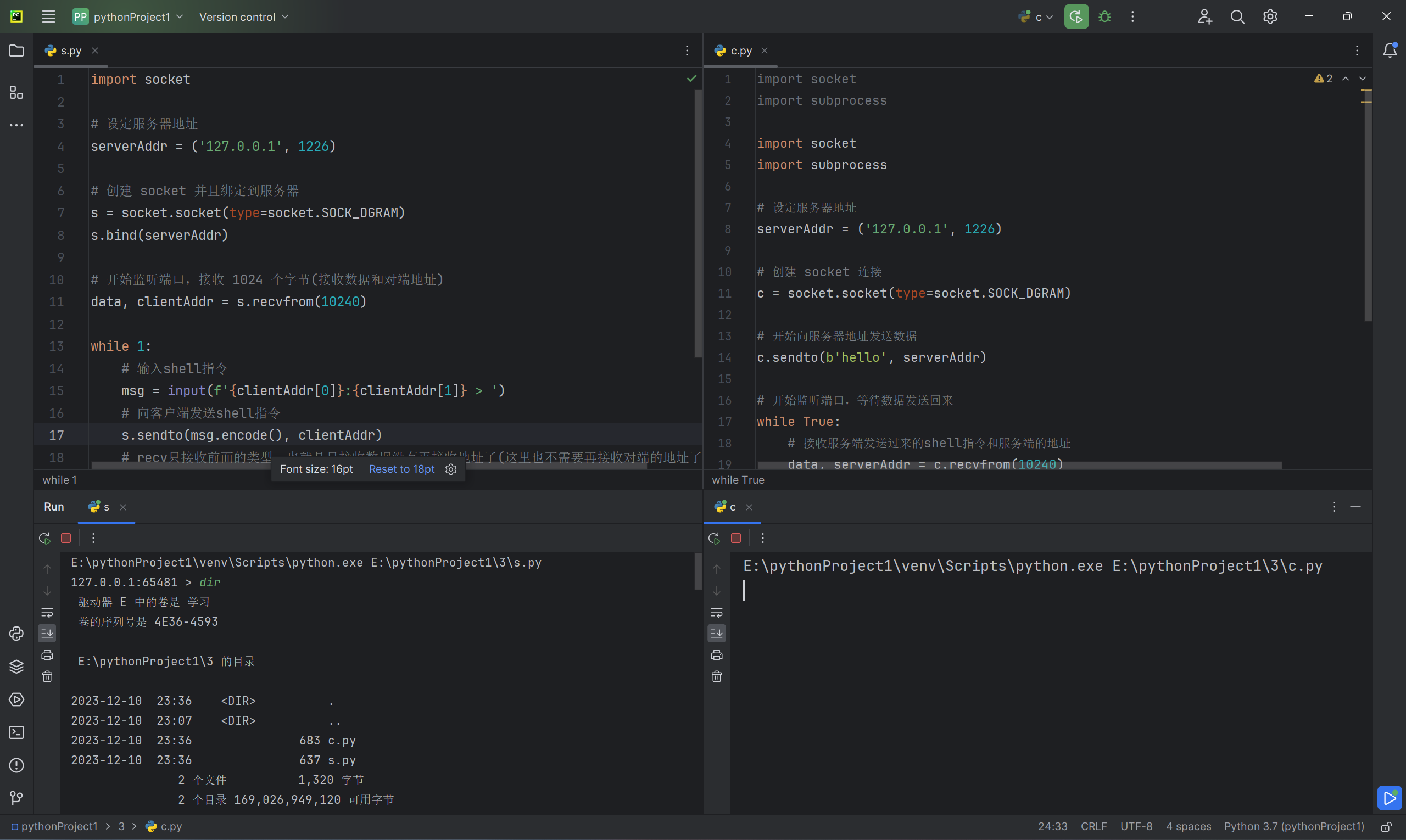Image resolution: width=1406 pixels, height=840 pixels.
Task: Click the s.py editor vertical scrollbar
Action: (x=698, y=223)
